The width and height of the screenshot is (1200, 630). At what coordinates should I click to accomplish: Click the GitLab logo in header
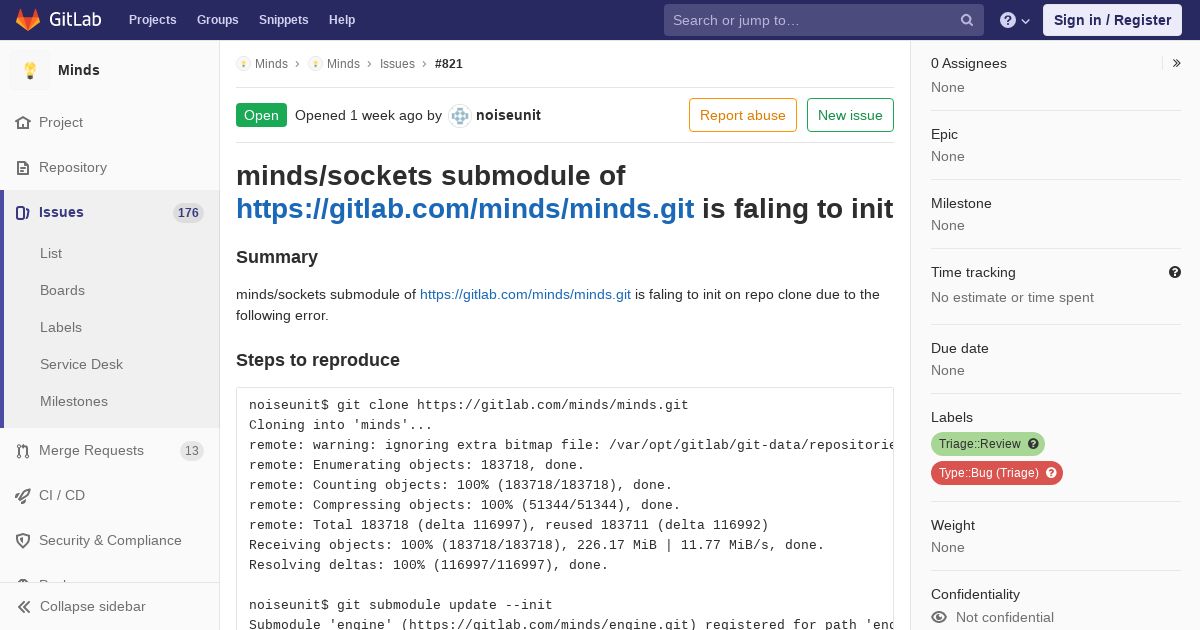pyautogui.click(x=57, y=20)
